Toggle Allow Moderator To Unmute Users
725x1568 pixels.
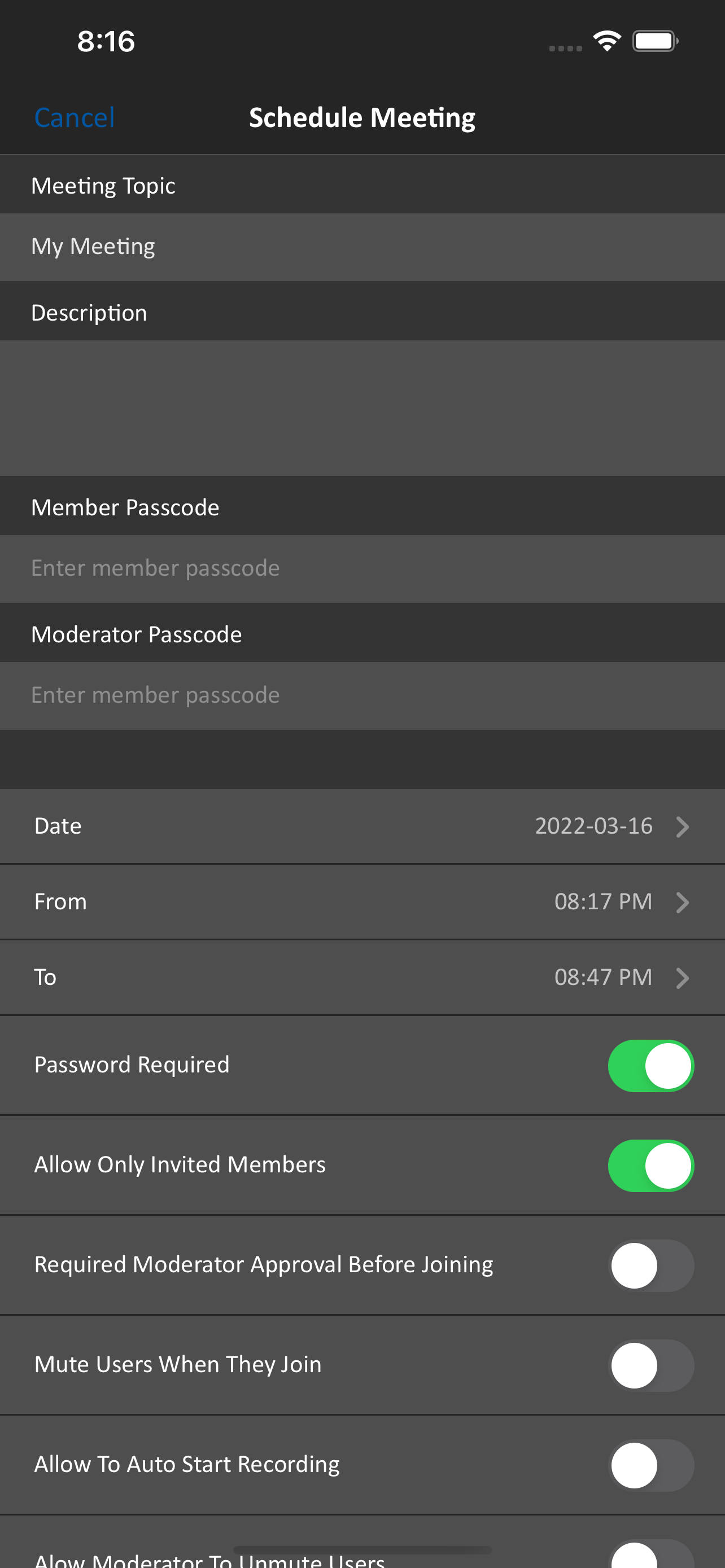(650, 1554)
